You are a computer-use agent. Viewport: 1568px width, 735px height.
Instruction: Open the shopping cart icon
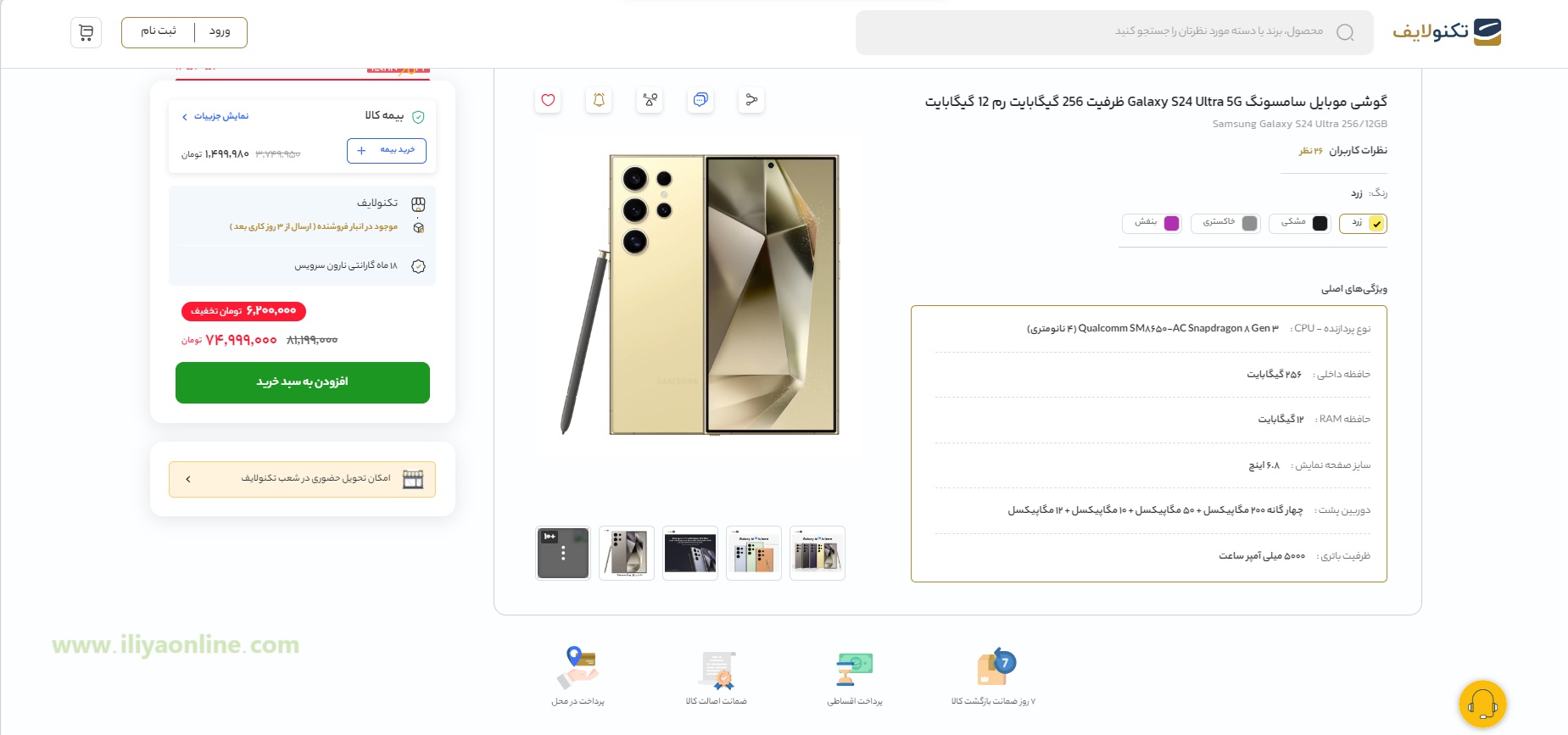86,32
